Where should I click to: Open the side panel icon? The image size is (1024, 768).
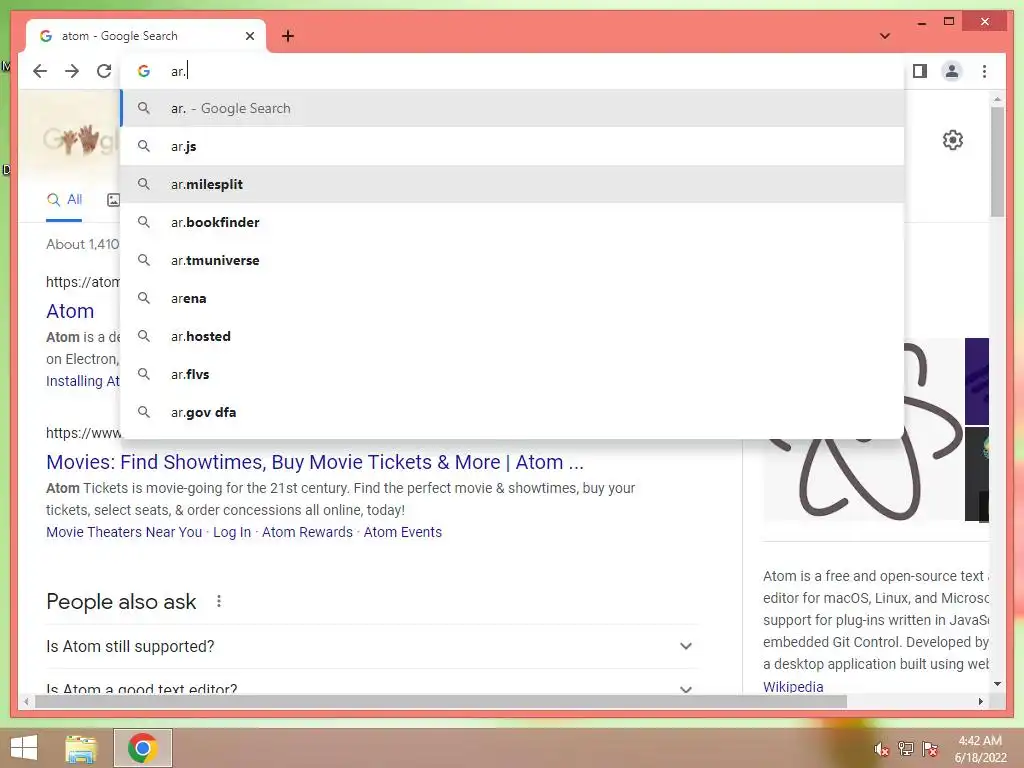pos(920,71)
